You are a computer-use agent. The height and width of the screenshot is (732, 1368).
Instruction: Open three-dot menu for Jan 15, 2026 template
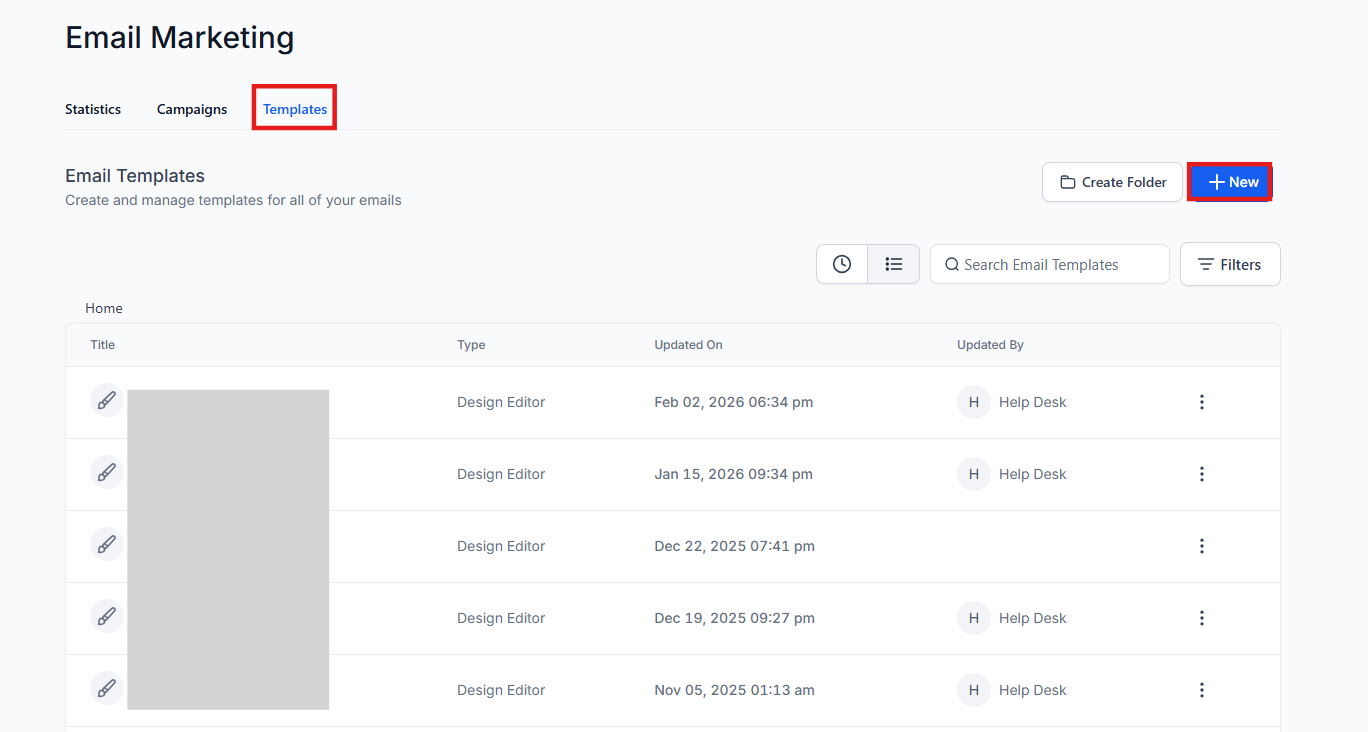(1201, 474)
